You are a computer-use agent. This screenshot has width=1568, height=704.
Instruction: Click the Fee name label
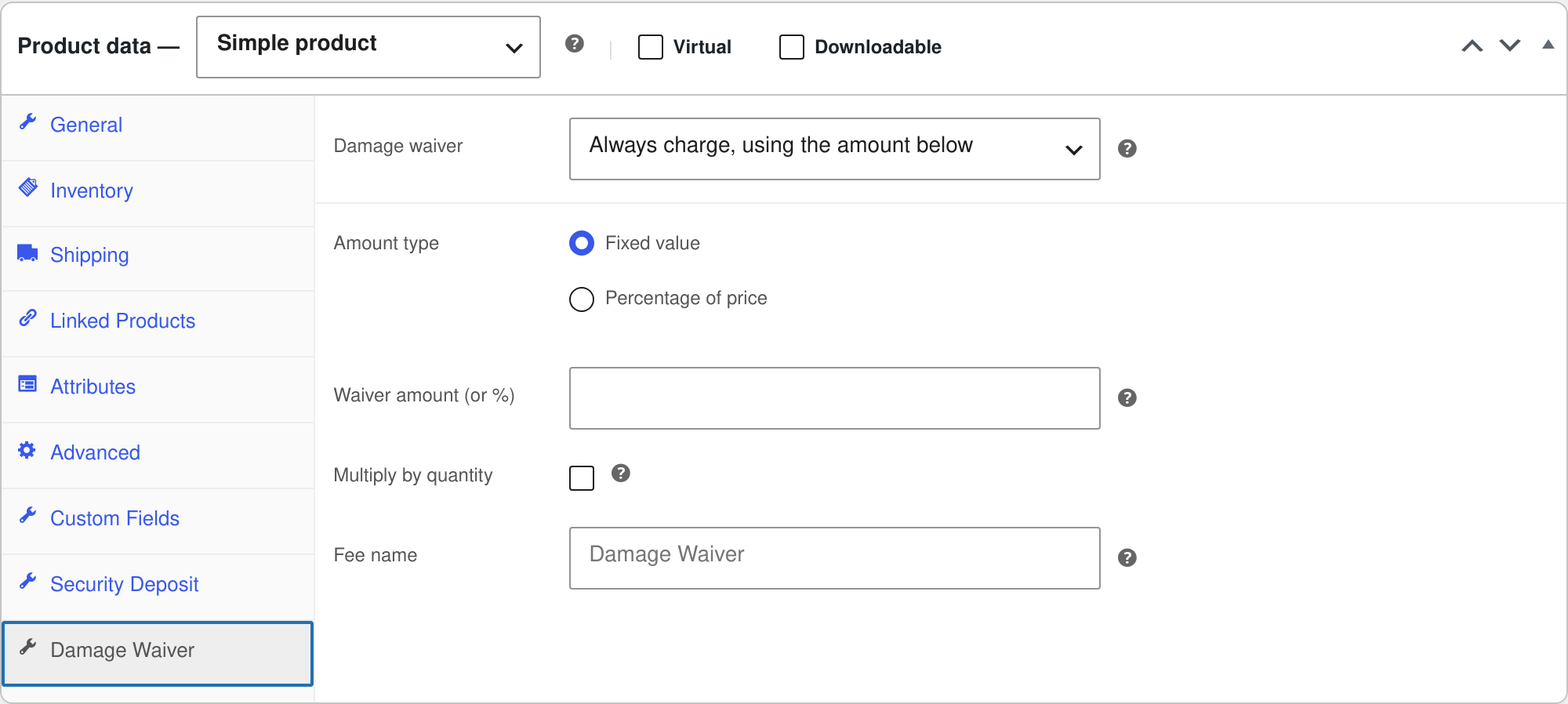(x=376, y=555)
